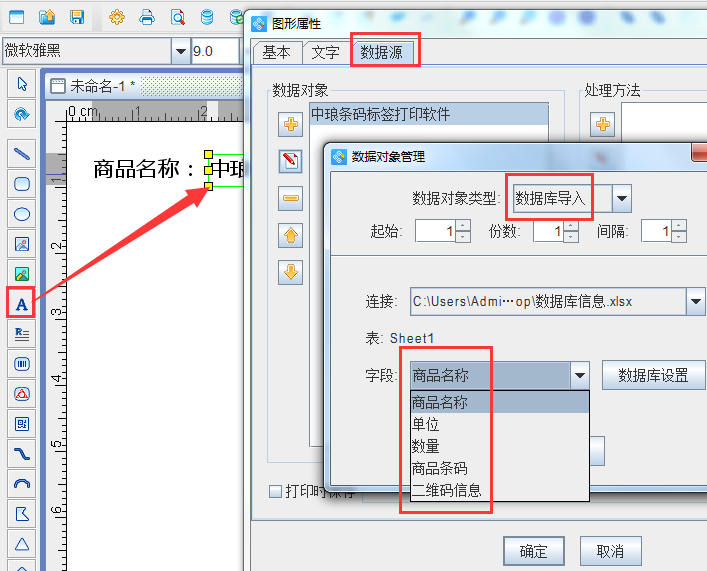Select the rotate tool below pointer
Viewport: 707px width, 571px height.
(22, 114)
